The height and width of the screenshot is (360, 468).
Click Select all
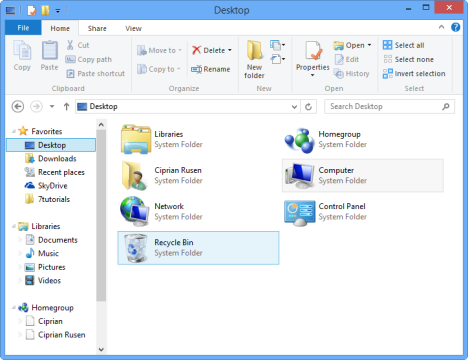click(x=404, y=45)
